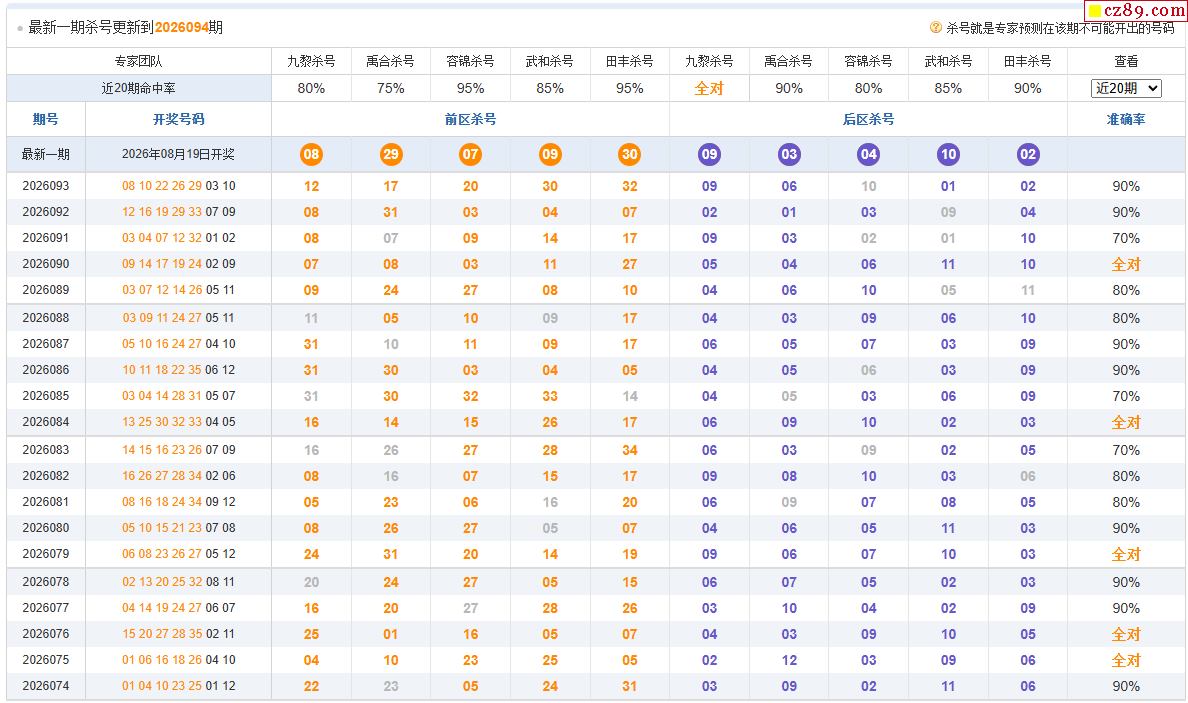This screenshot has height=703, width=1188.
Task: Click issue number 2026093
Action: [x=45, y=186]
